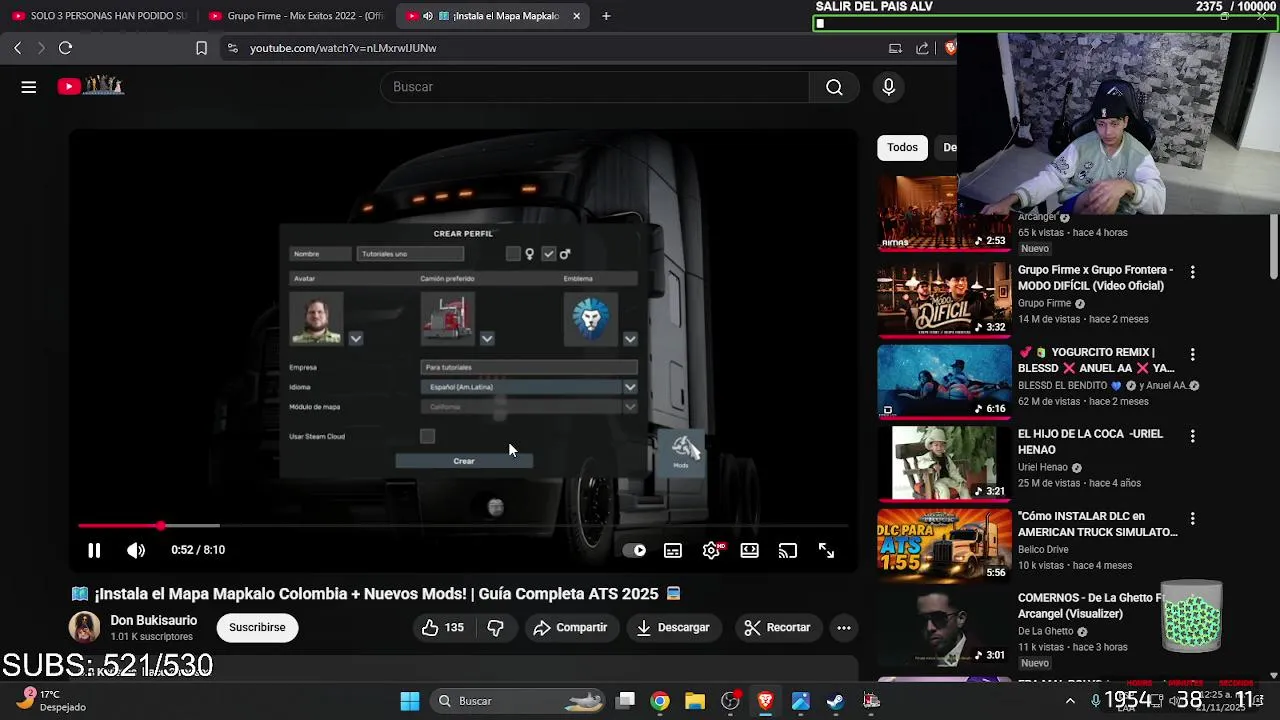Close the Instala el Mapa Mapkalo tab
The image size is (1280, 720).
pos(576,16)
